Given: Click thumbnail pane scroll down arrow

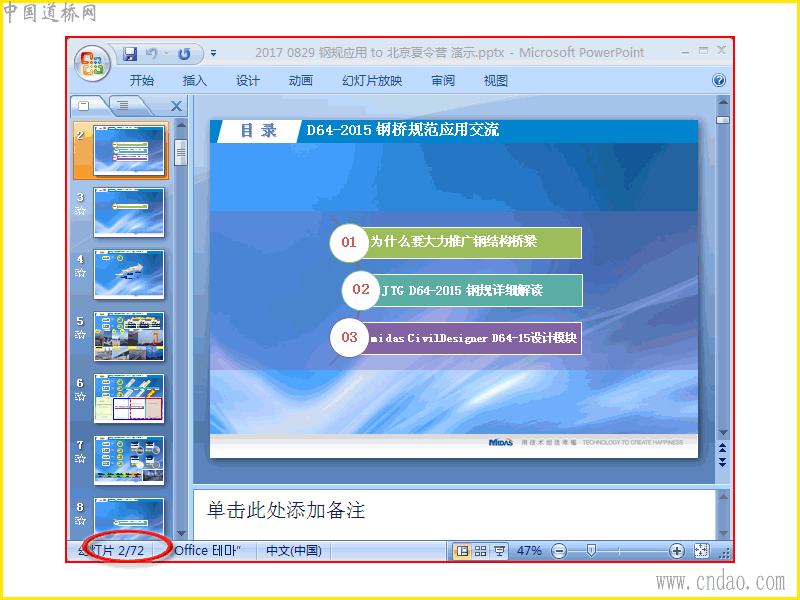Looking at the screenshot, I should pos(181,533).
